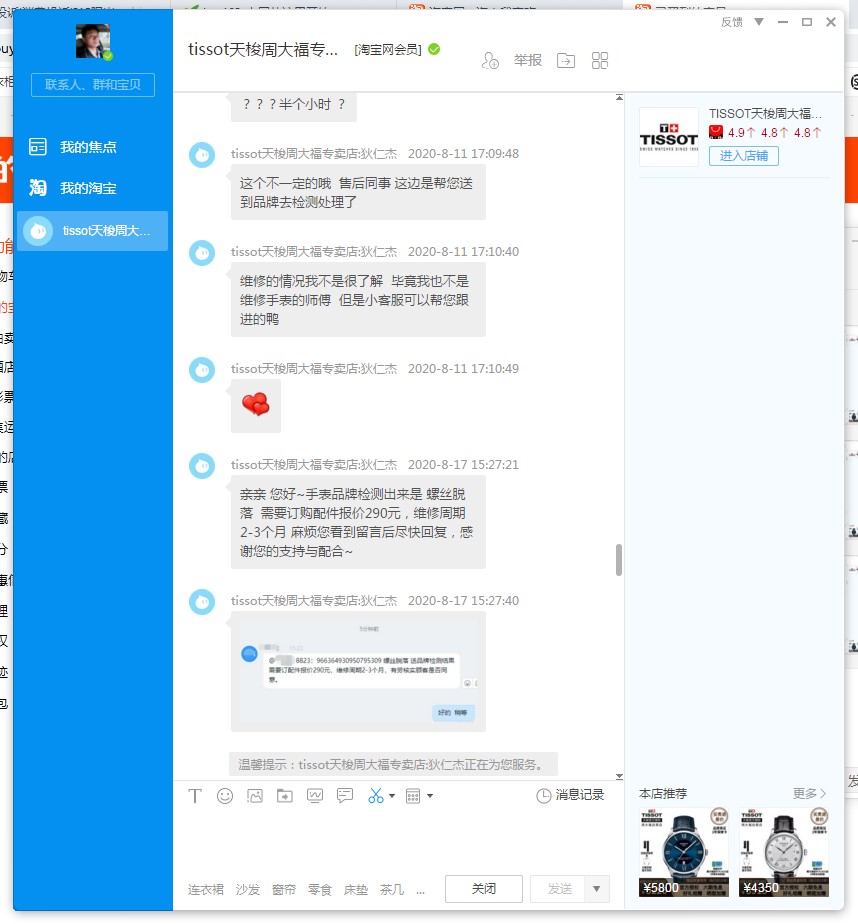
Task: Click the TISSOT shop logo
Action: [x=669, y=137]
